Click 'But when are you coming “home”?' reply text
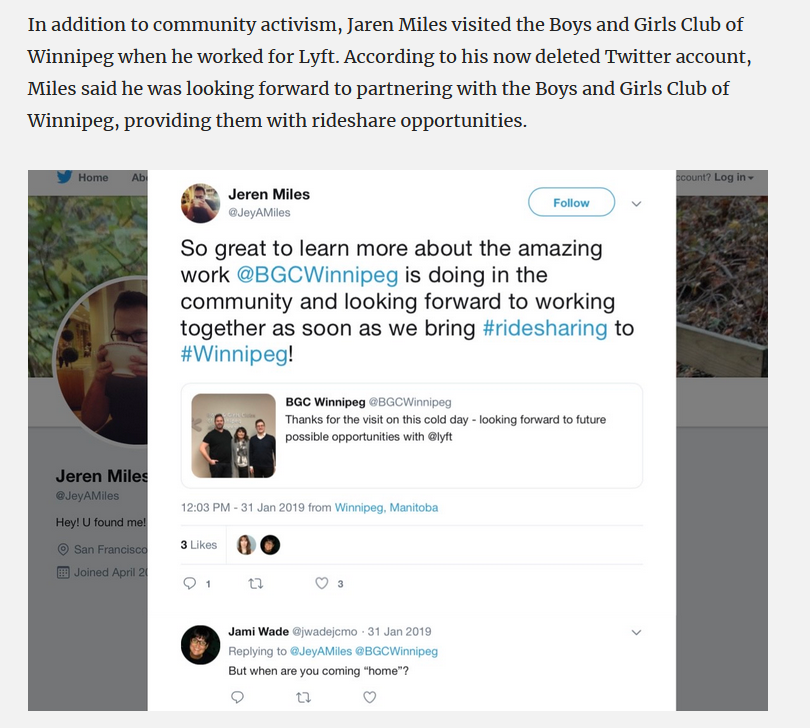The image size is (810, 728). pos(319,671)
